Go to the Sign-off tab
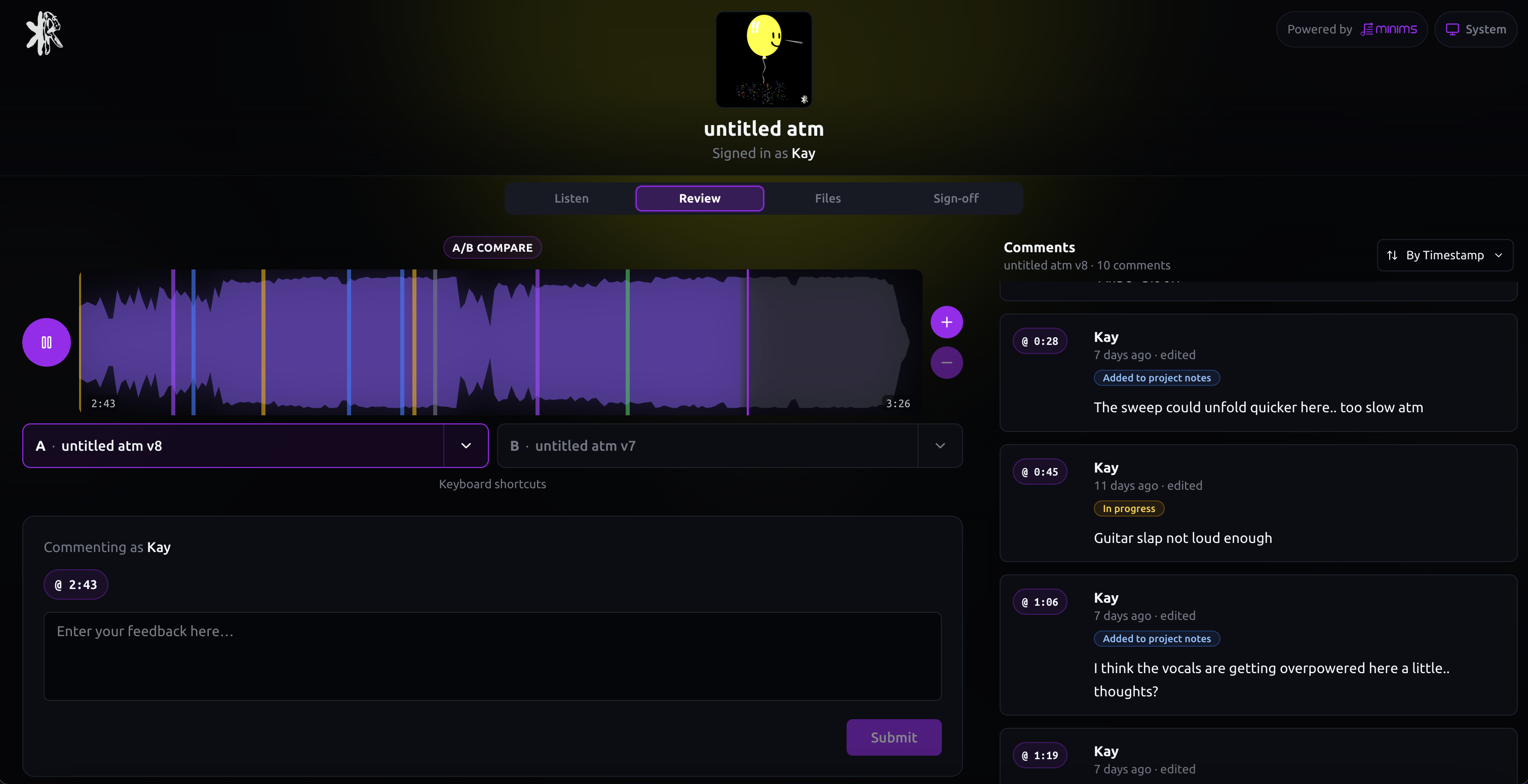This screenshot has height=784, width=1528. 956,198
